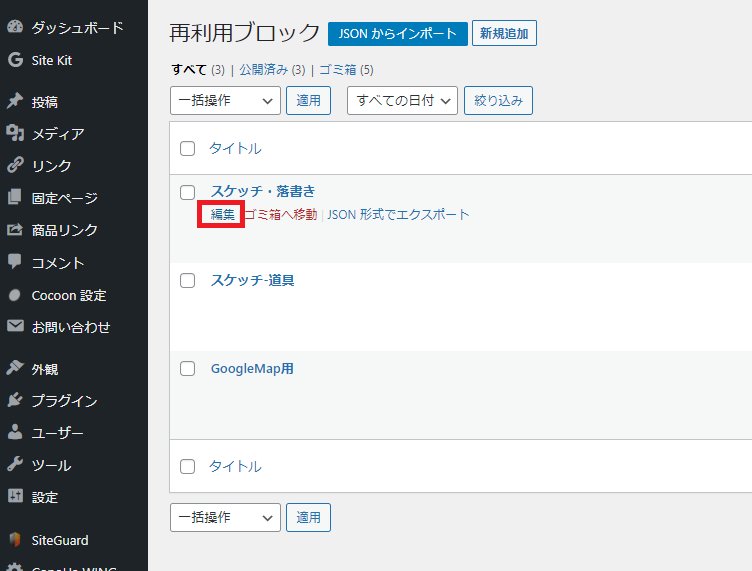Click the top 適用 button

(308, 101)
